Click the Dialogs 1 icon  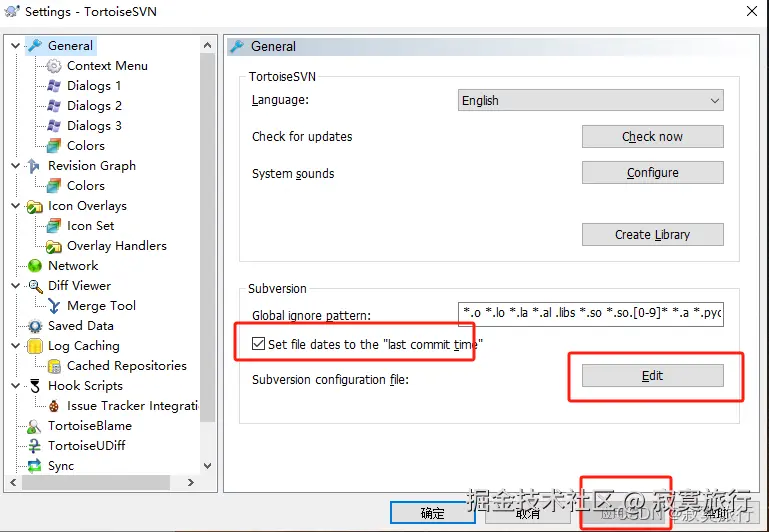point(54,86)
